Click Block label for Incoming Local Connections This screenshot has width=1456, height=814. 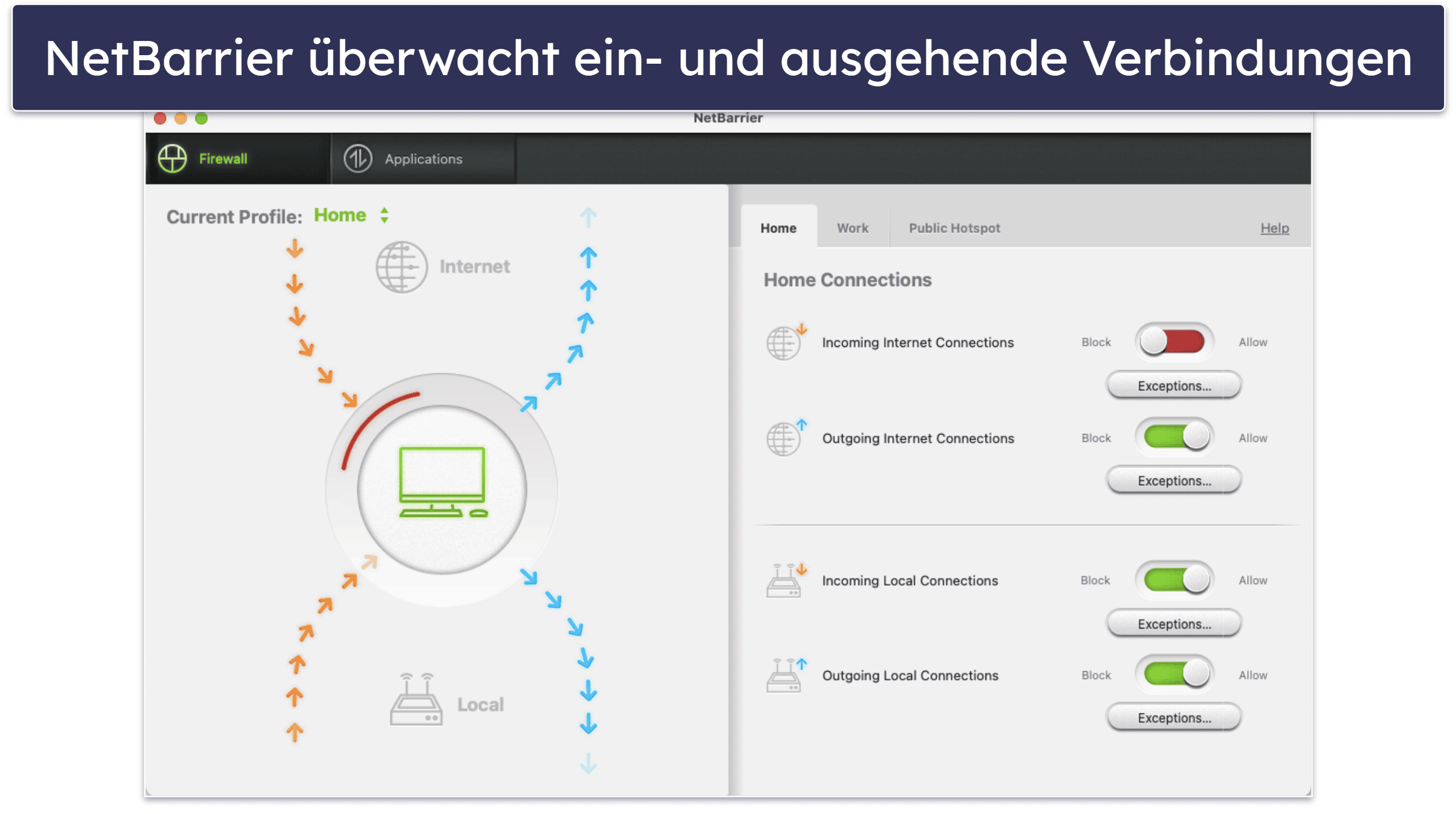click(1095, 580)
